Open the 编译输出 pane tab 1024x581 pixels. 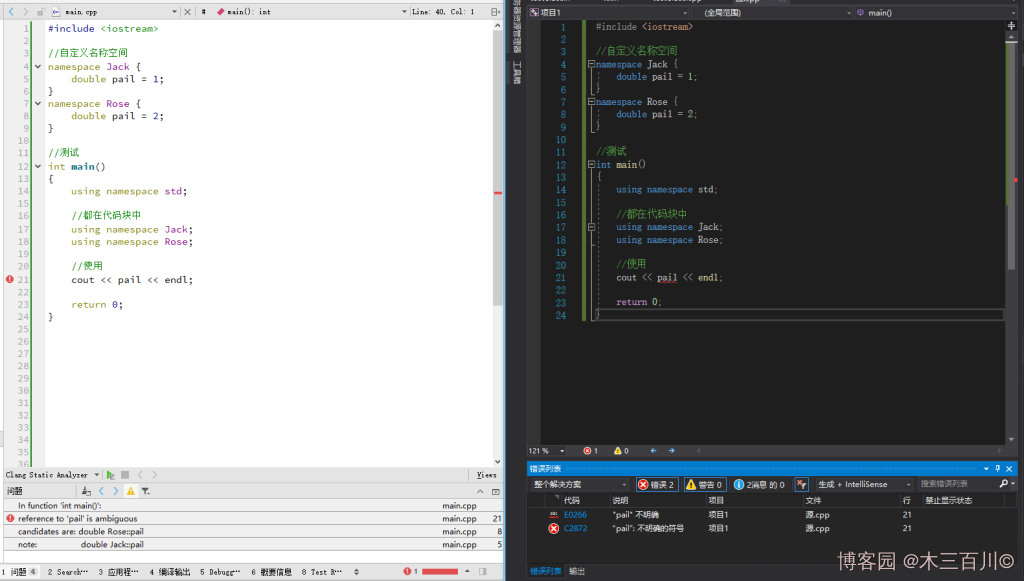(x=169, y=572)
